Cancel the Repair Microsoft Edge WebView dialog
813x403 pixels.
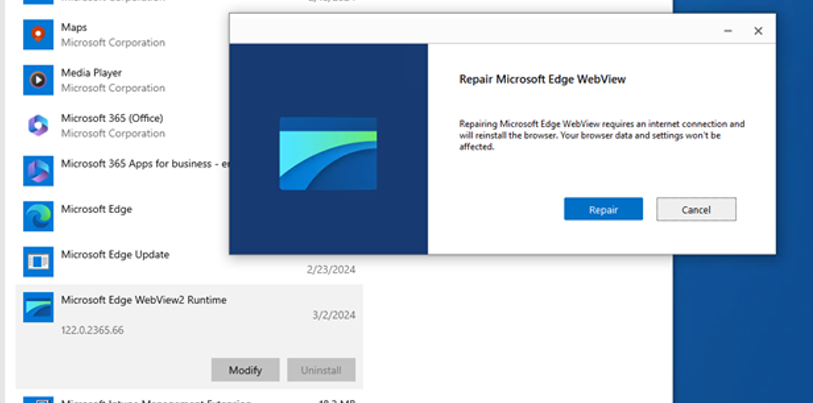click(x=696, y=209)
